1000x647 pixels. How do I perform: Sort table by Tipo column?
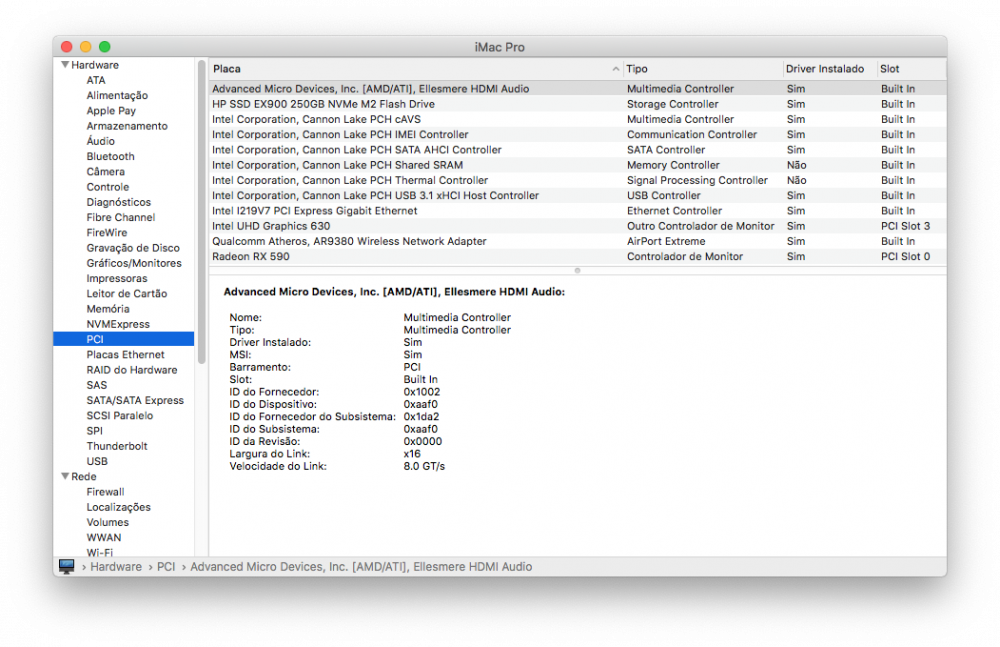pos(703,69)
